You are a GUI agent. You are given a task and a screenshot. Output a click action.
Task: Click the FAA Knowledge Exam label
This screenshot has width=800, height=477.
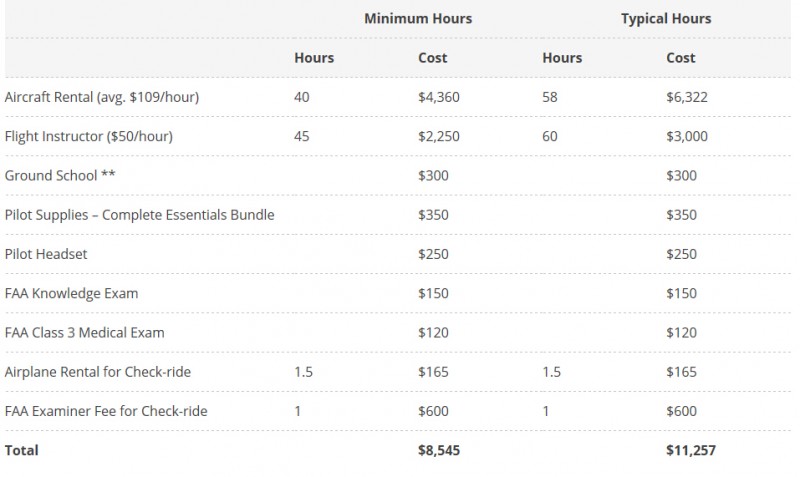coord(71,293)
